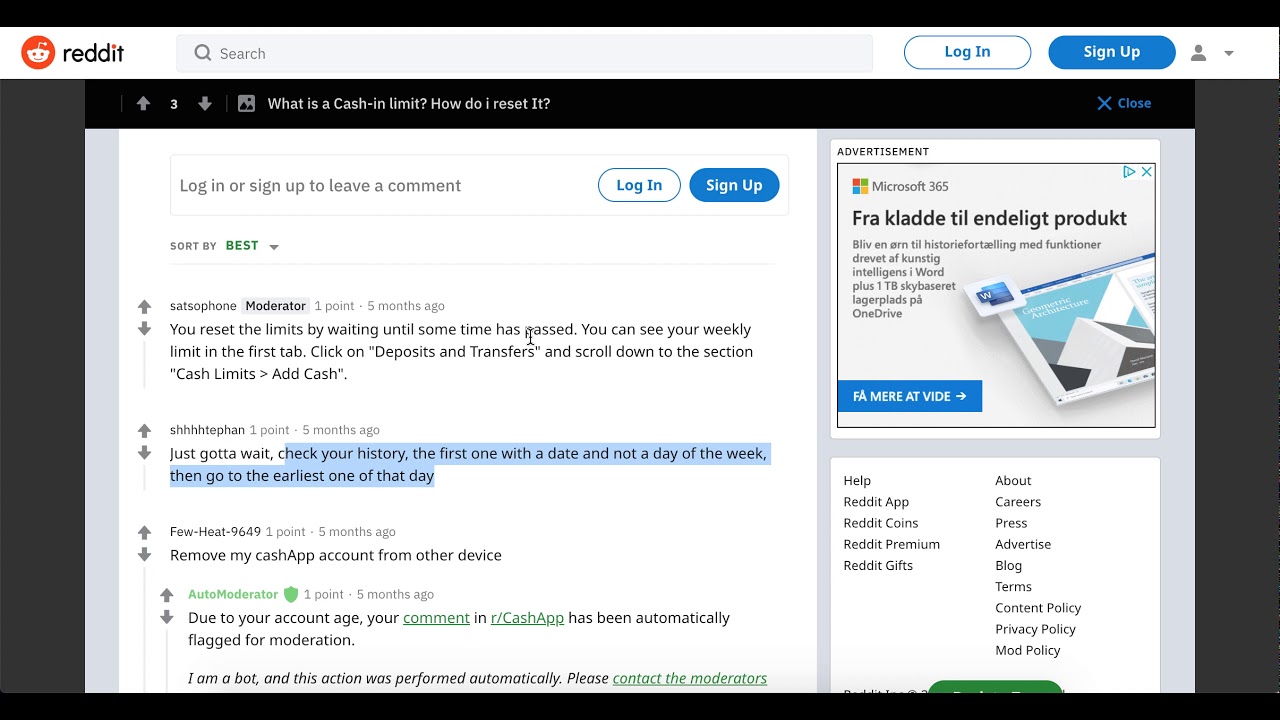Image resolution: width=1280 pixels, height=720 pixels.
Task: Downvote the post in the header bar
Action: [205, 103]
